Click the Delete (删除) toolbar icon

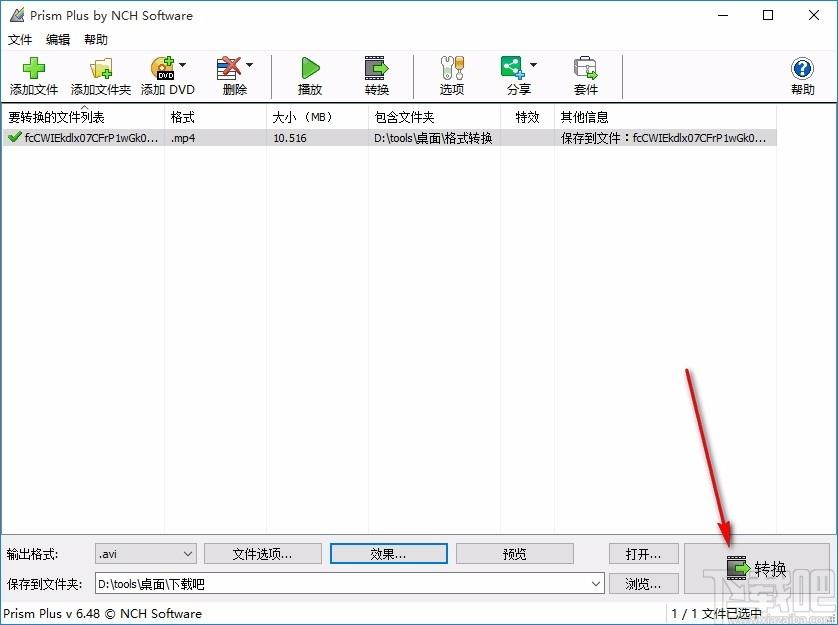click(229, 68)
